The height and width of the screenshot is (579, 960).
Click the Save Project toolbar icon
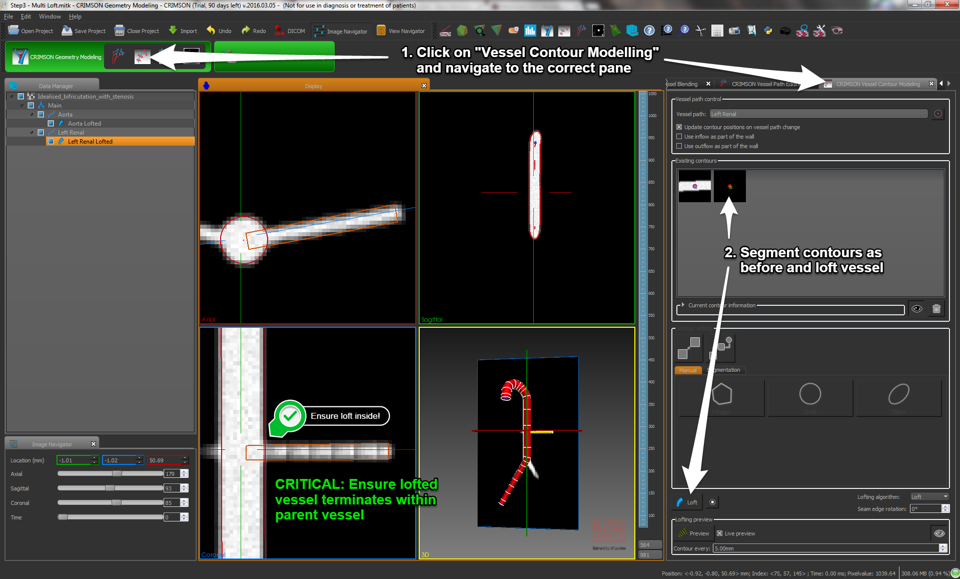coord(66,31)
